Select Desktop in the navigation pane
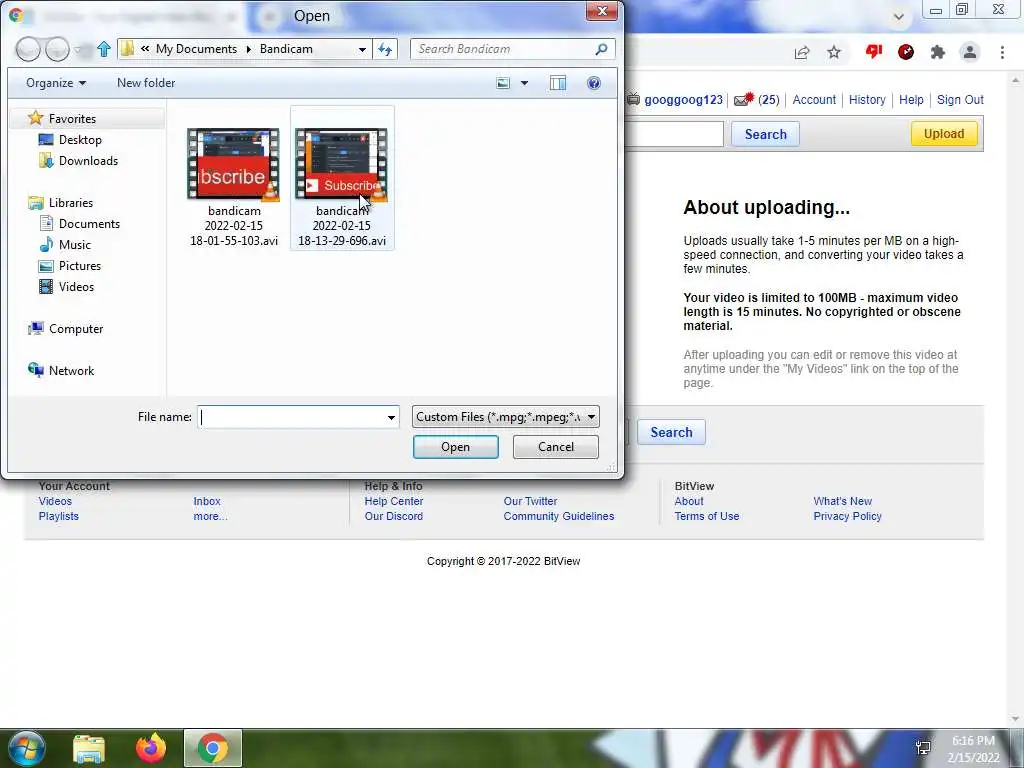1024x768 pixels. (80, 140)
